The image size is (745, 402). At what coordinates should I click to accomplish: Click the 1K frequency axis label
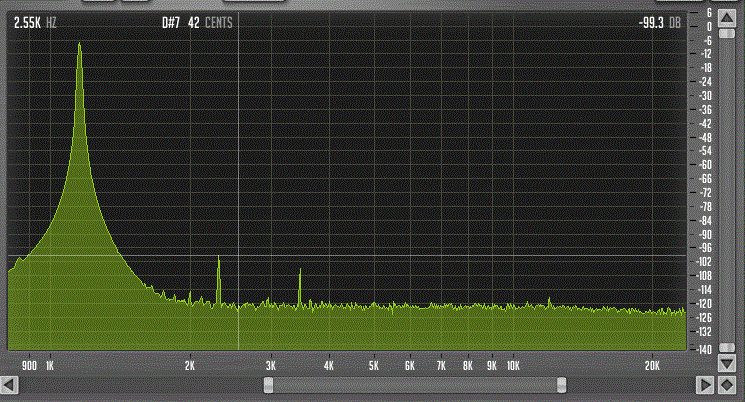pyautogui.click(x=50, y=365)
